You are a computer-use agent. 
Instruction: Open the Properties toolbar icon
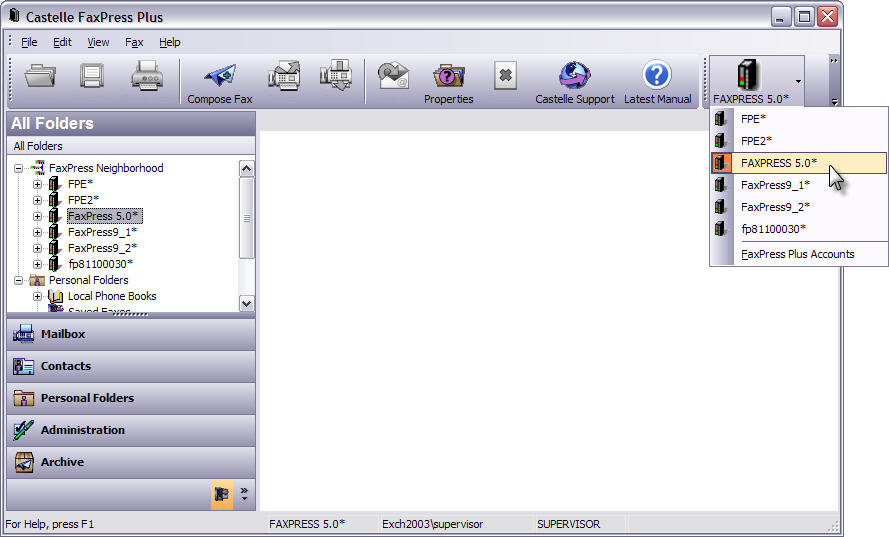pos(448,75)
